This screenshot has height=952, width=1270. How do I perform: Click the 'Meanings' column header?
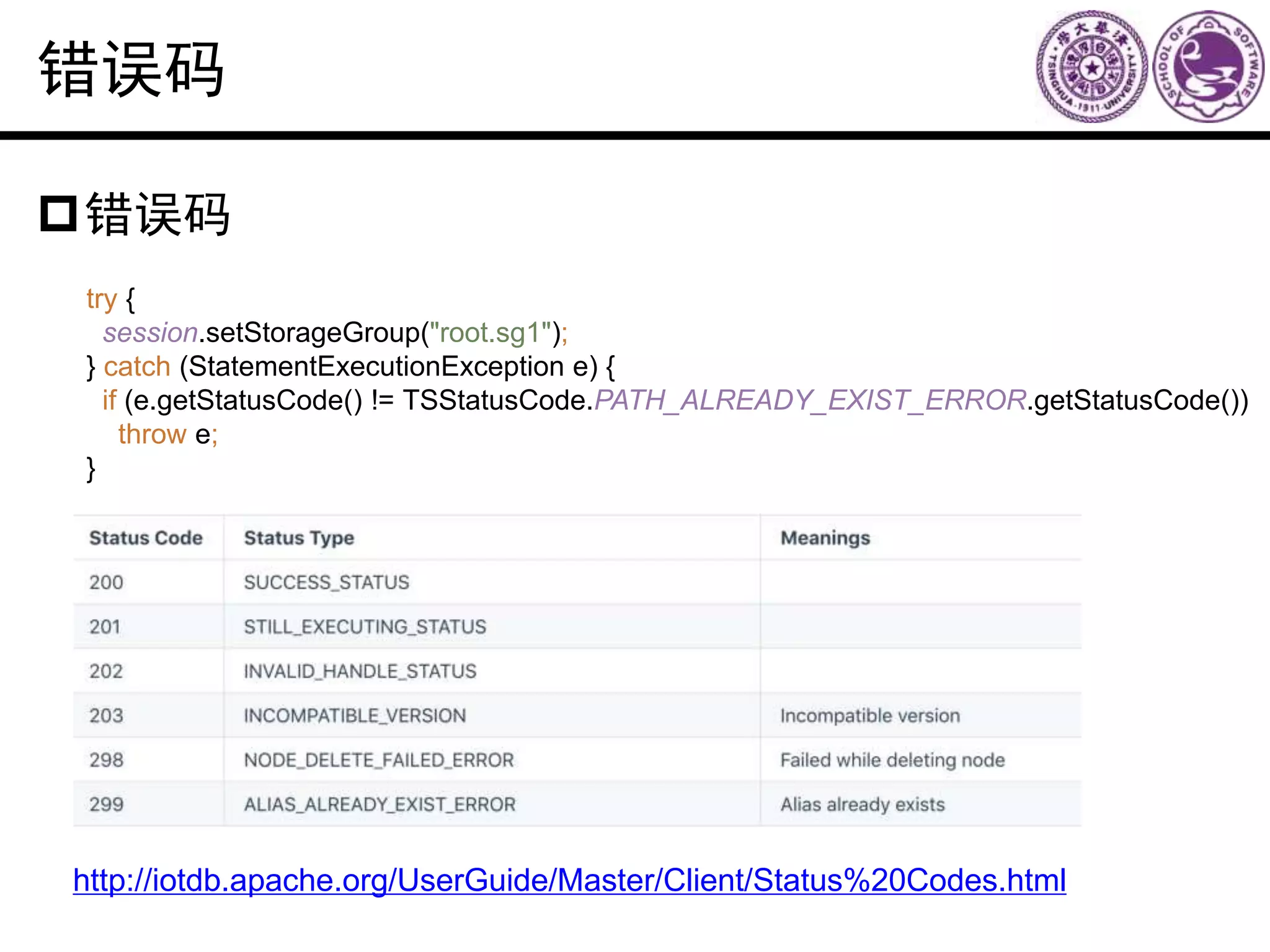(825, 538)
